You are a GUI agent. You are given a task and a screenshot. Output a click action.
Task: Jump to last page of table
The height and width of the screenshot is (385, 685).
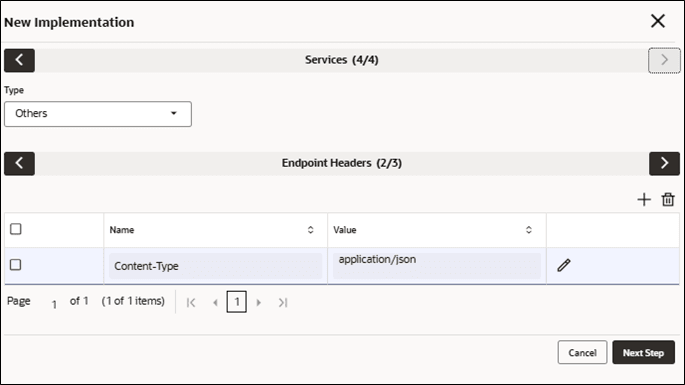coord(283,302)
